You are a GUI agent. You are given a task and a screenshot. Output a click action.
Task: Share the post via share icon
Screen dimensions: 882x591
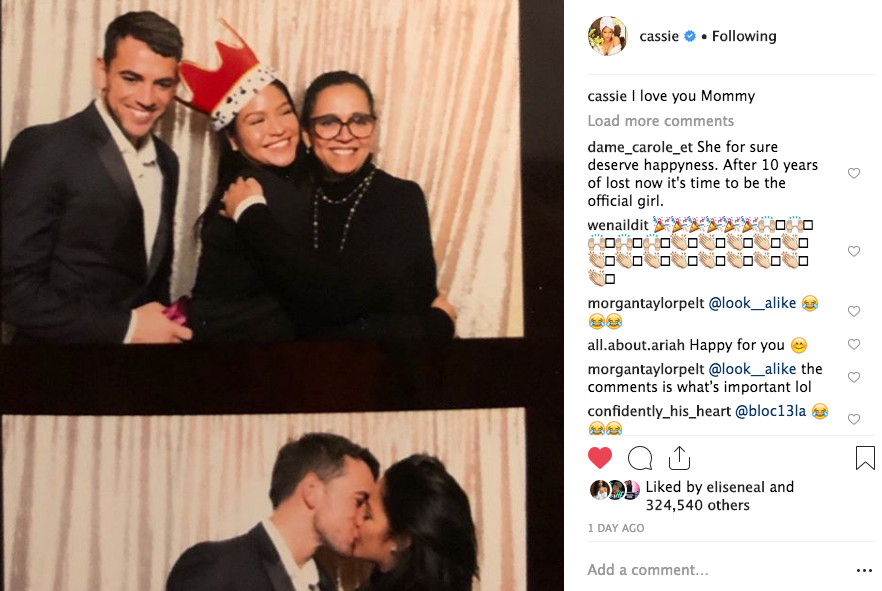click(x=680, y=458)
